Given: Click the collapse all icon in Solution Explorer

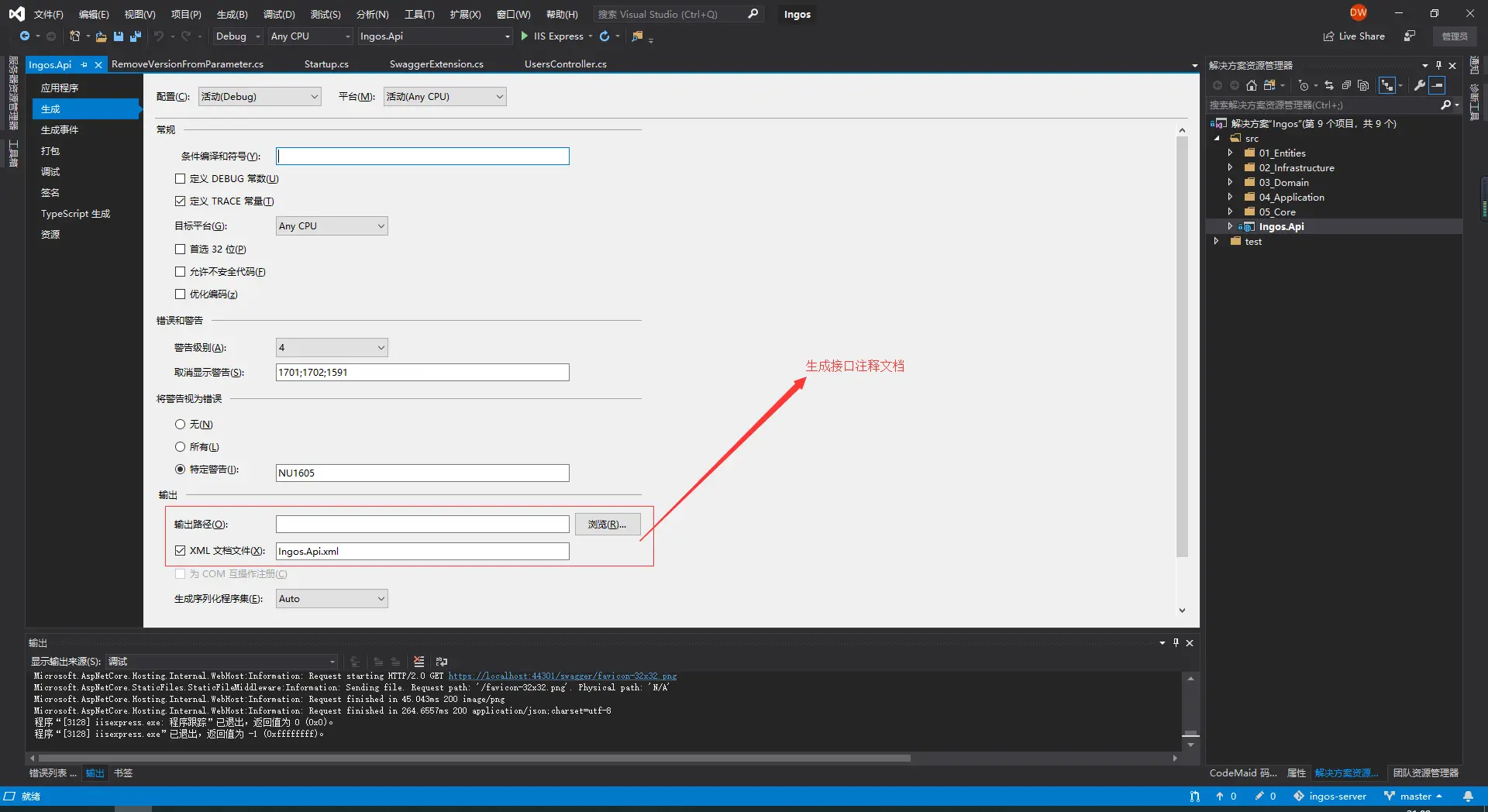Looking at the screenshot, I should (1346, 85).
